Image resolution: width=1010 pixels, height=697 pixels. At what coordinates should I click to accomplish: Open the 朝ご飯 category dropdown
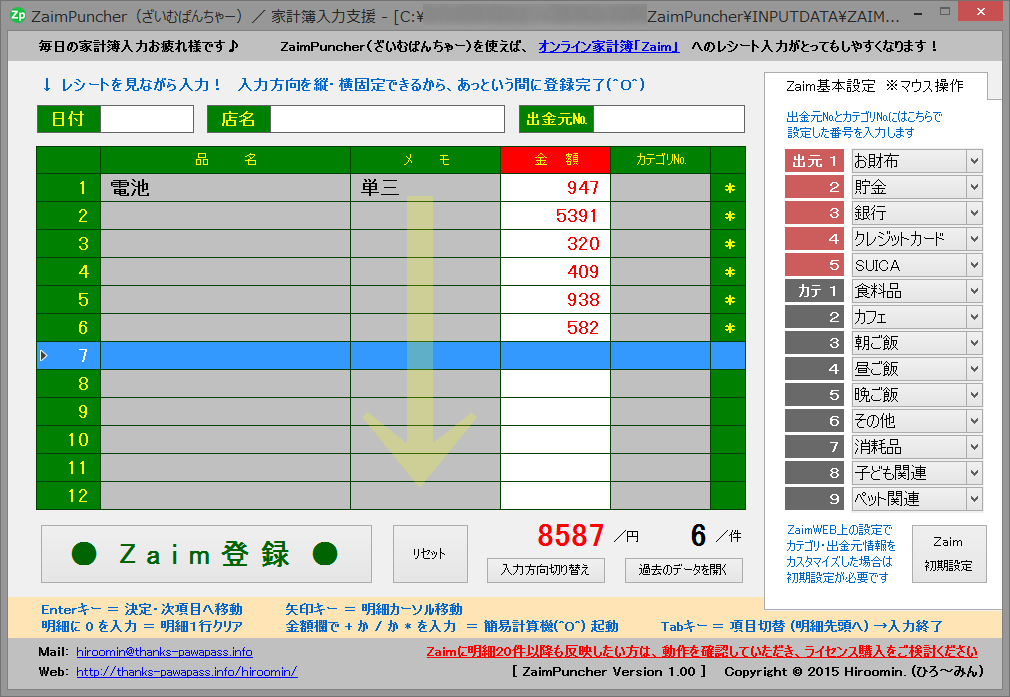click(974, 343)
